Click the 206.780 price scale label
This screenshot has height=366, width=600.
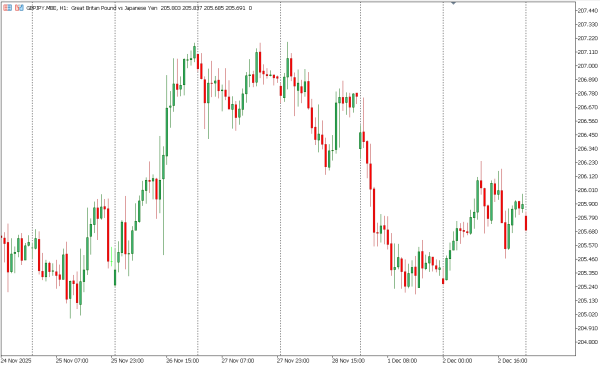click(x=587, y=93)
